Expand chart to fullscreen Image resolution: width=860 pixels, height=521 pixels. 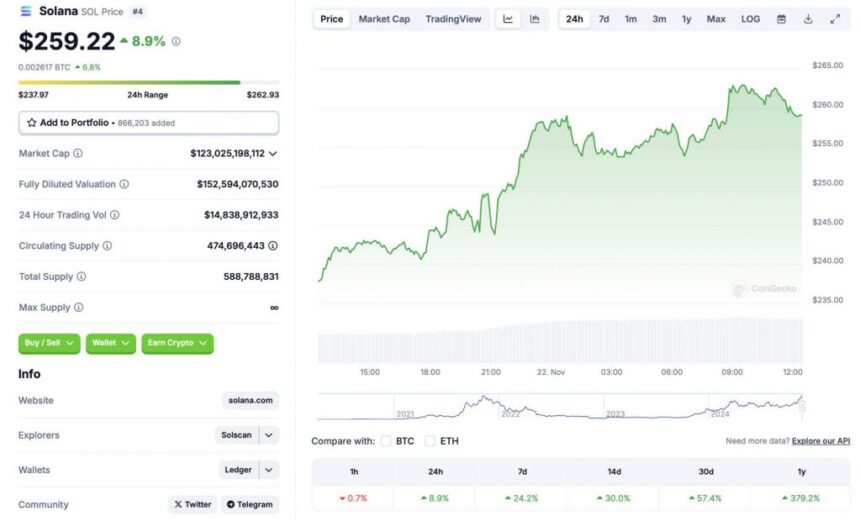[x=835, y=19]
